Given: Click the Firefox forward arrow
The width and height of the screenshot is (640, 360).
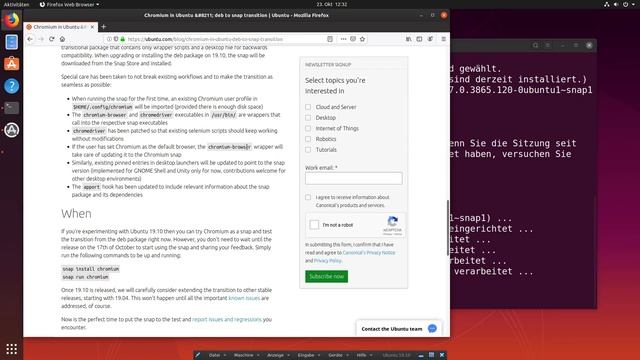Looking at the screenshot, I should point(41,39).
